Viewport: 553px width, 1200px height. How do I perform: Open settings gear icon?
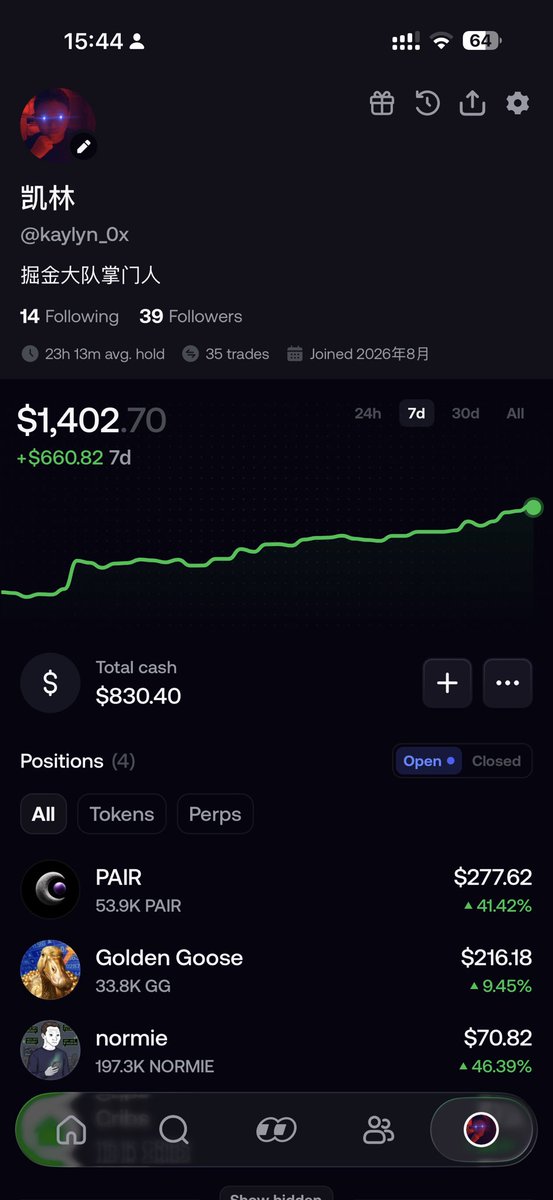pos(517,103)
